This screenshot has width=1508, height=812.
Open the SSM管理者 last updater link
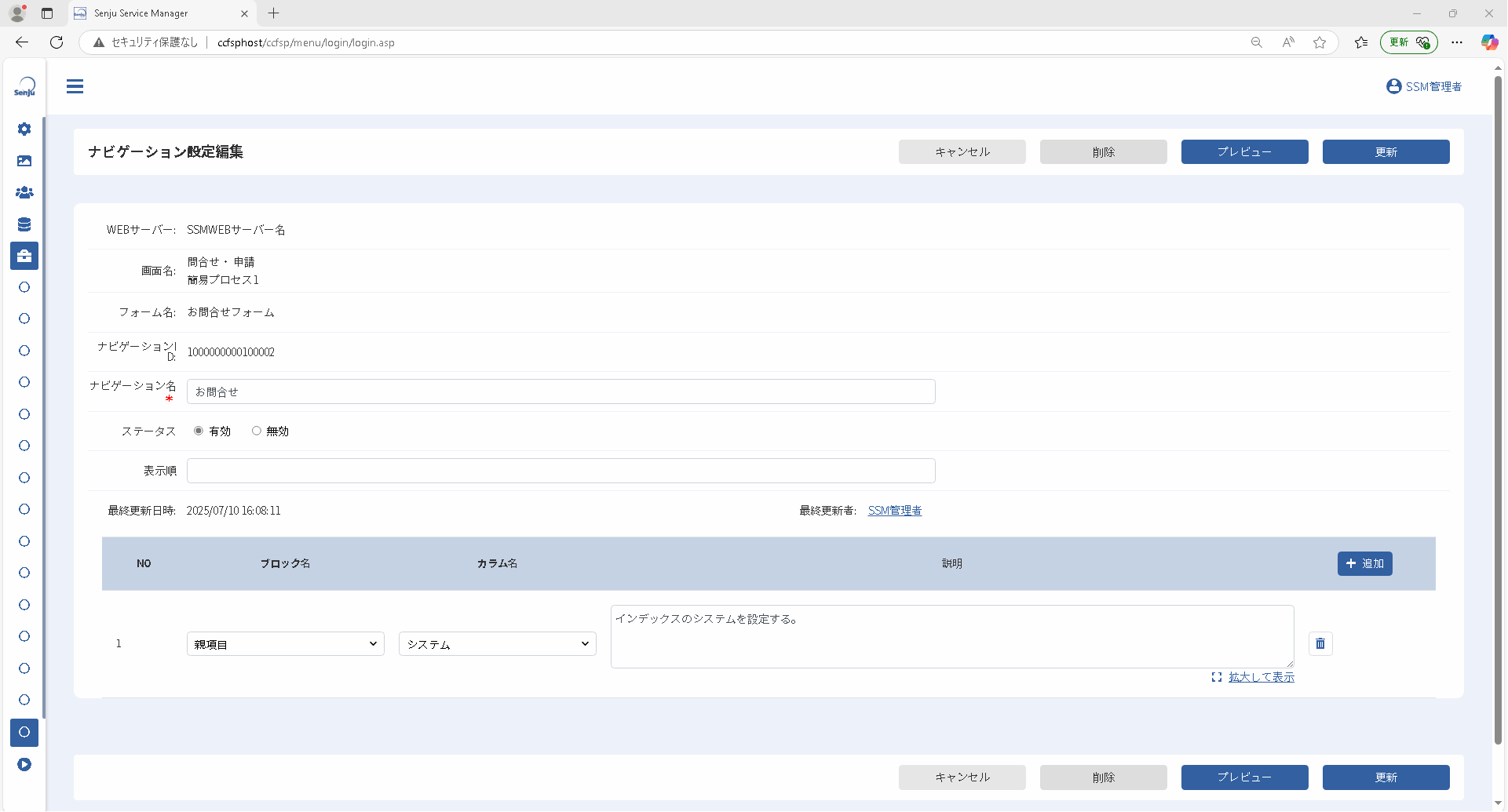click(895, 511)
